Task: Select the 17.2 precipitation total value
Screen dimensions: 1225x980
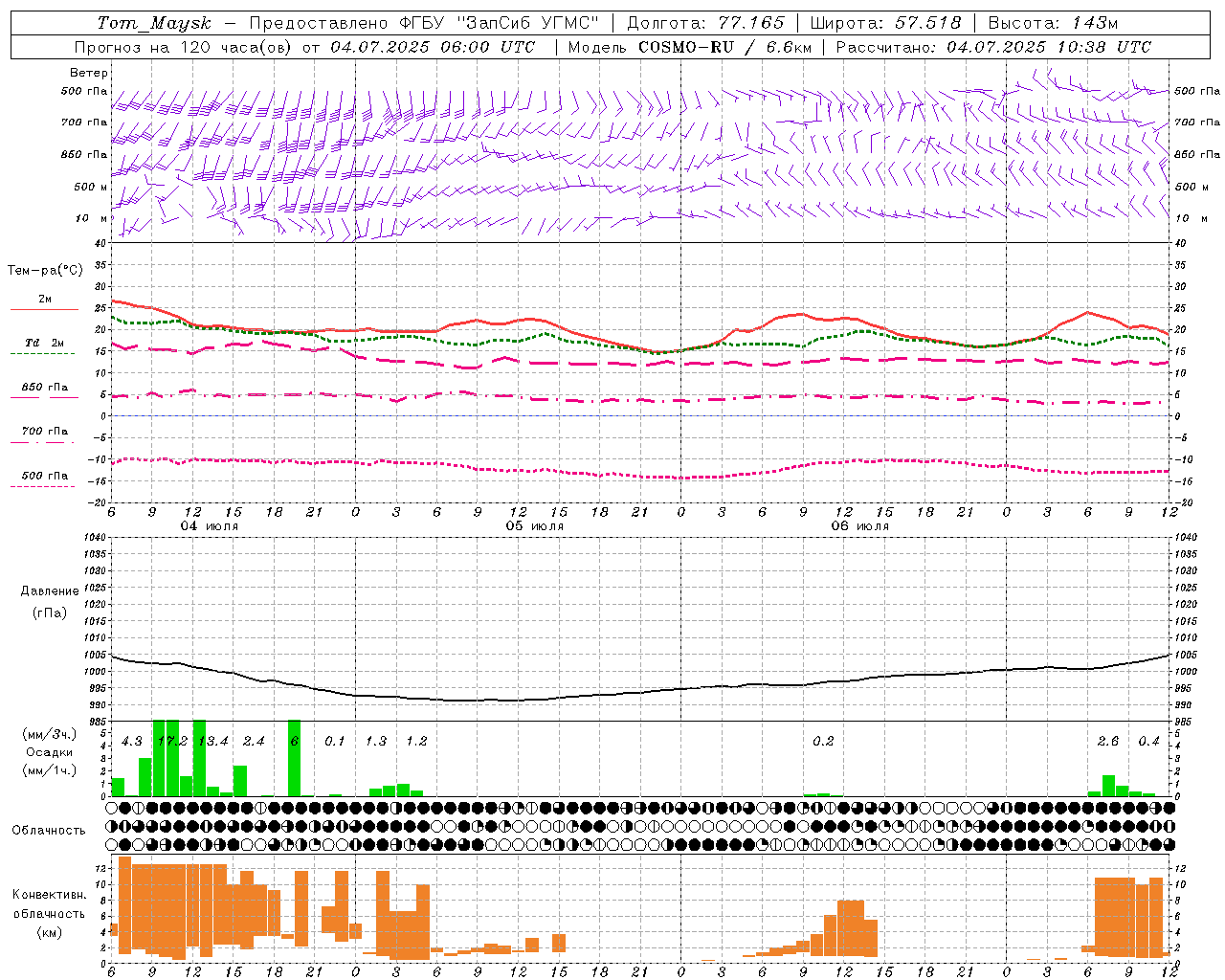Action: pos(172,742)
